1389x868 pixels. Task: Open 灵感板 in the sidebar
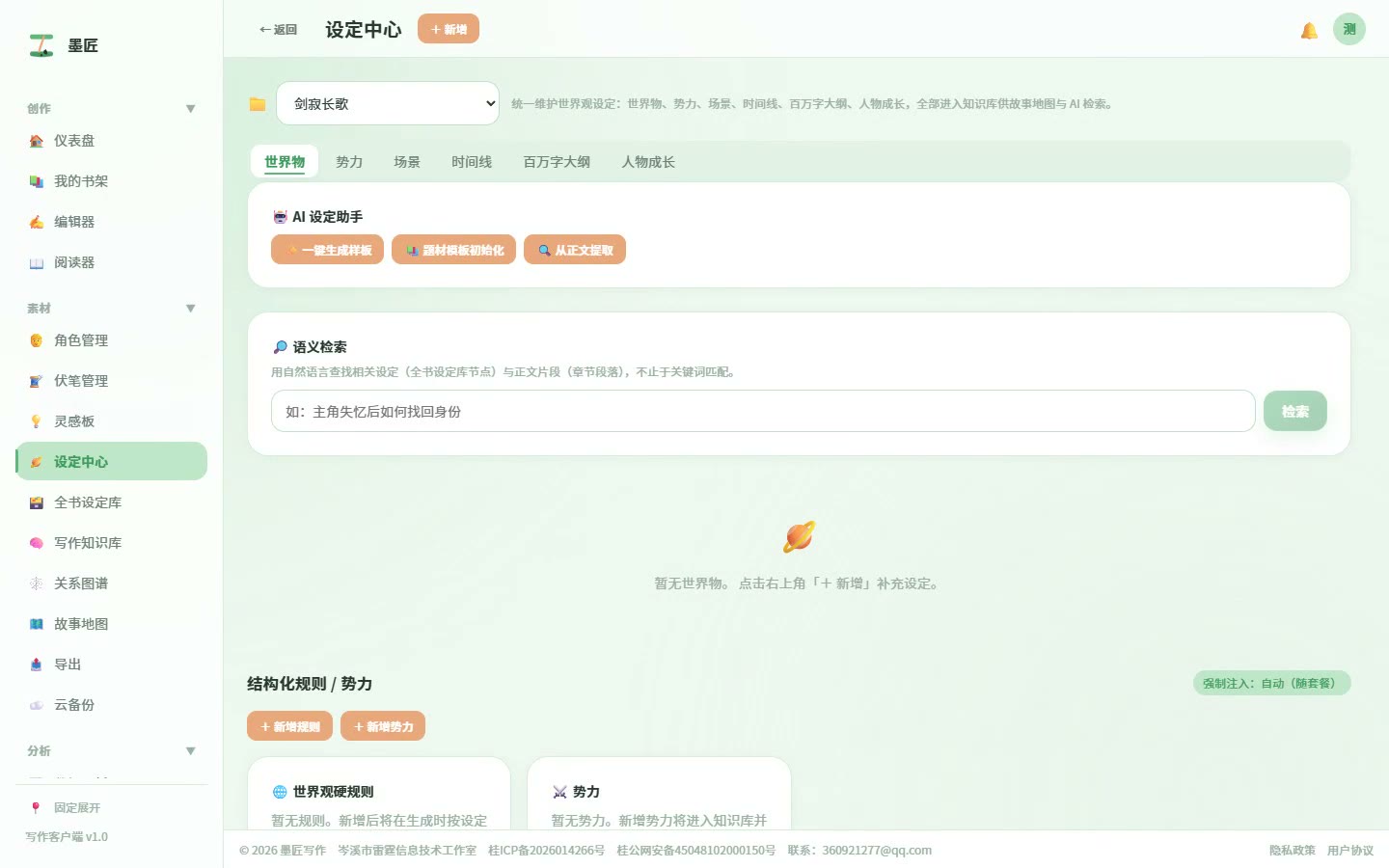coord(111,421)
